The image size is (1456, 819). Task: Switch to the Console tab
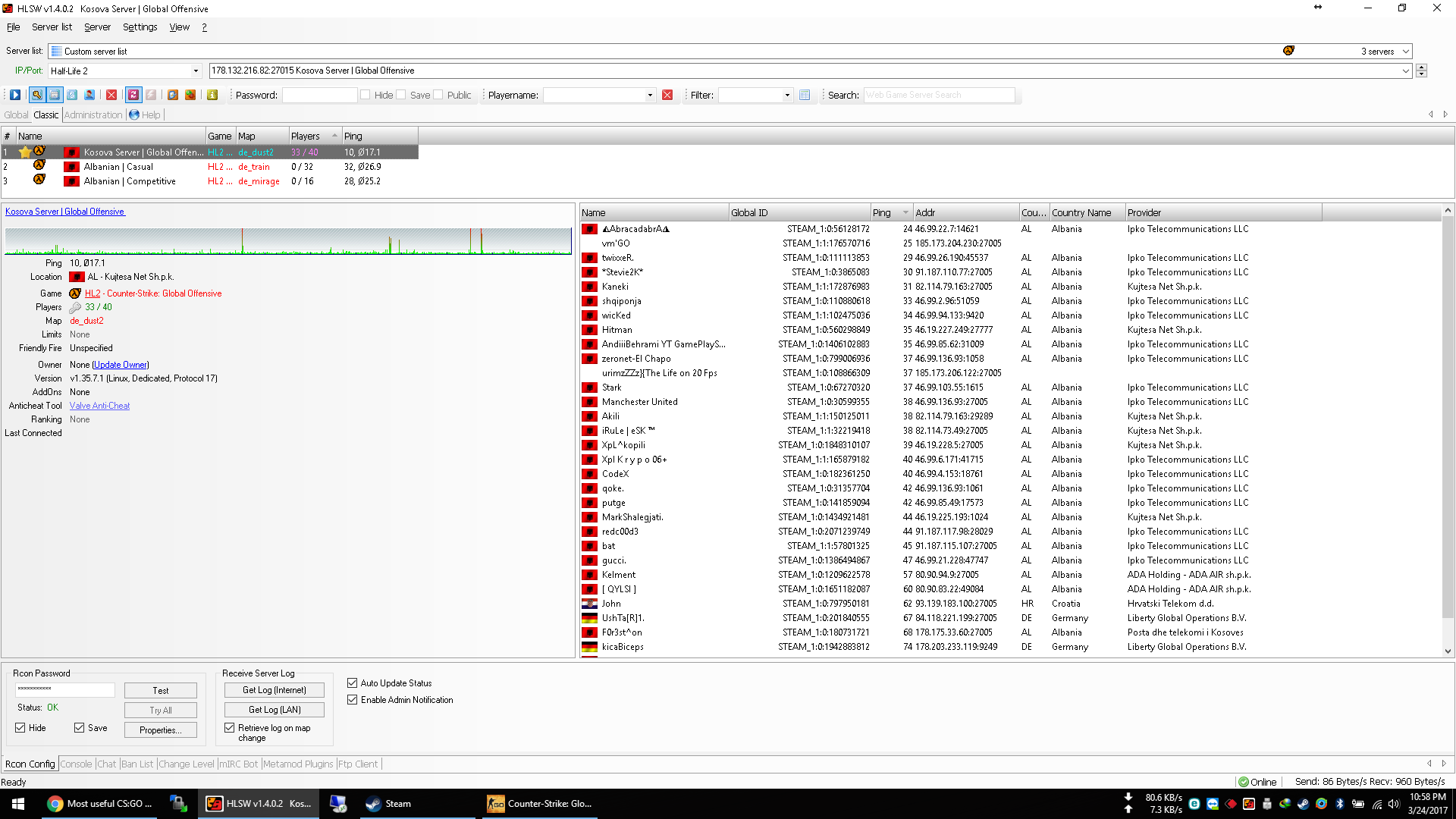76,764
